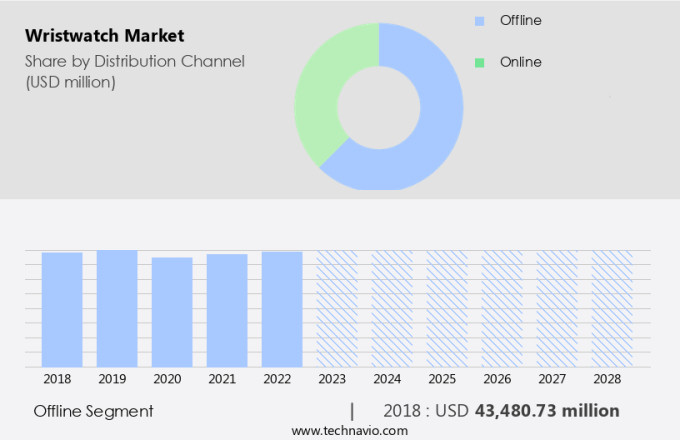Click the hatched 2028 forecast bar
Viewport: 680px width, 440px height.
tap(612, 309)
